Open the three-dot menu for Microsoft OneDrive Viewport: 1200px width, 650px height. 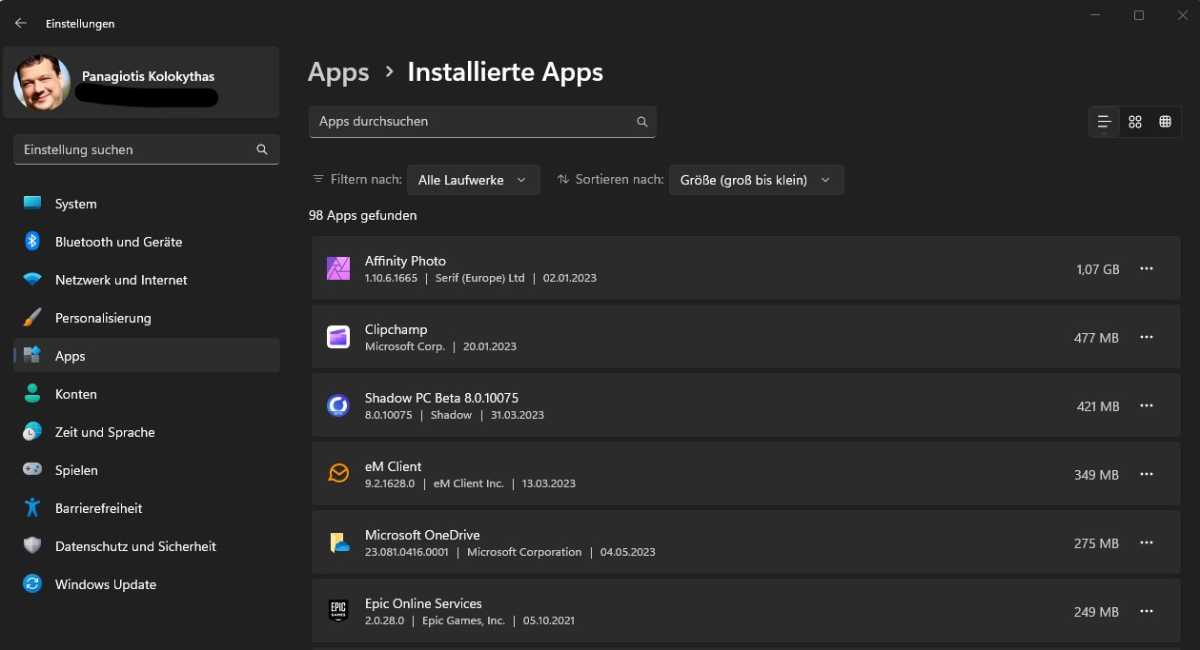click(x=1147, y=543)
